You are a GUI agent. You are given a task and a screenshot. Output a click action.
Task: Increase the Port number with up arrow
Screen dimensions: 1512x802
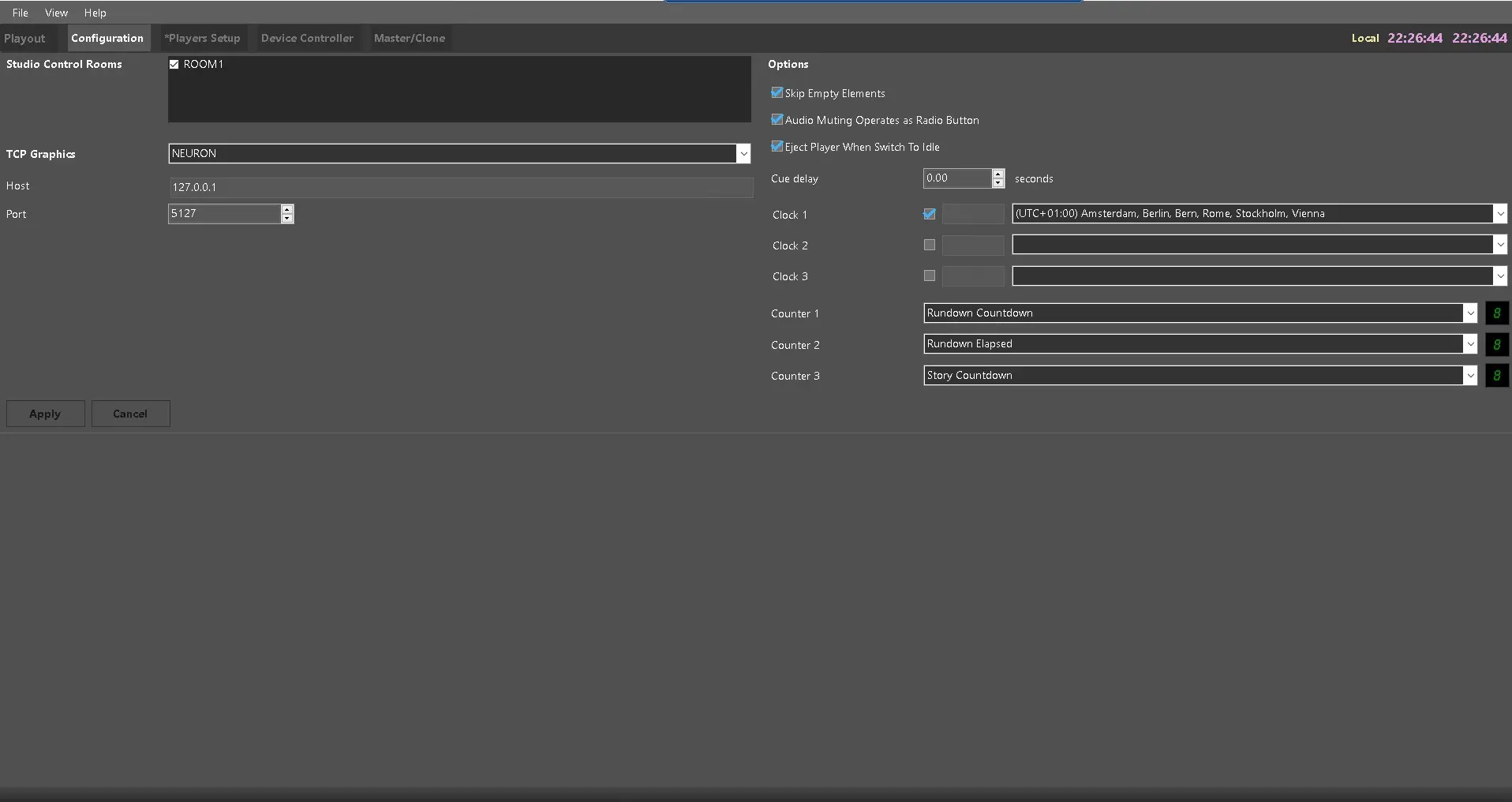(x=287, y=209)
